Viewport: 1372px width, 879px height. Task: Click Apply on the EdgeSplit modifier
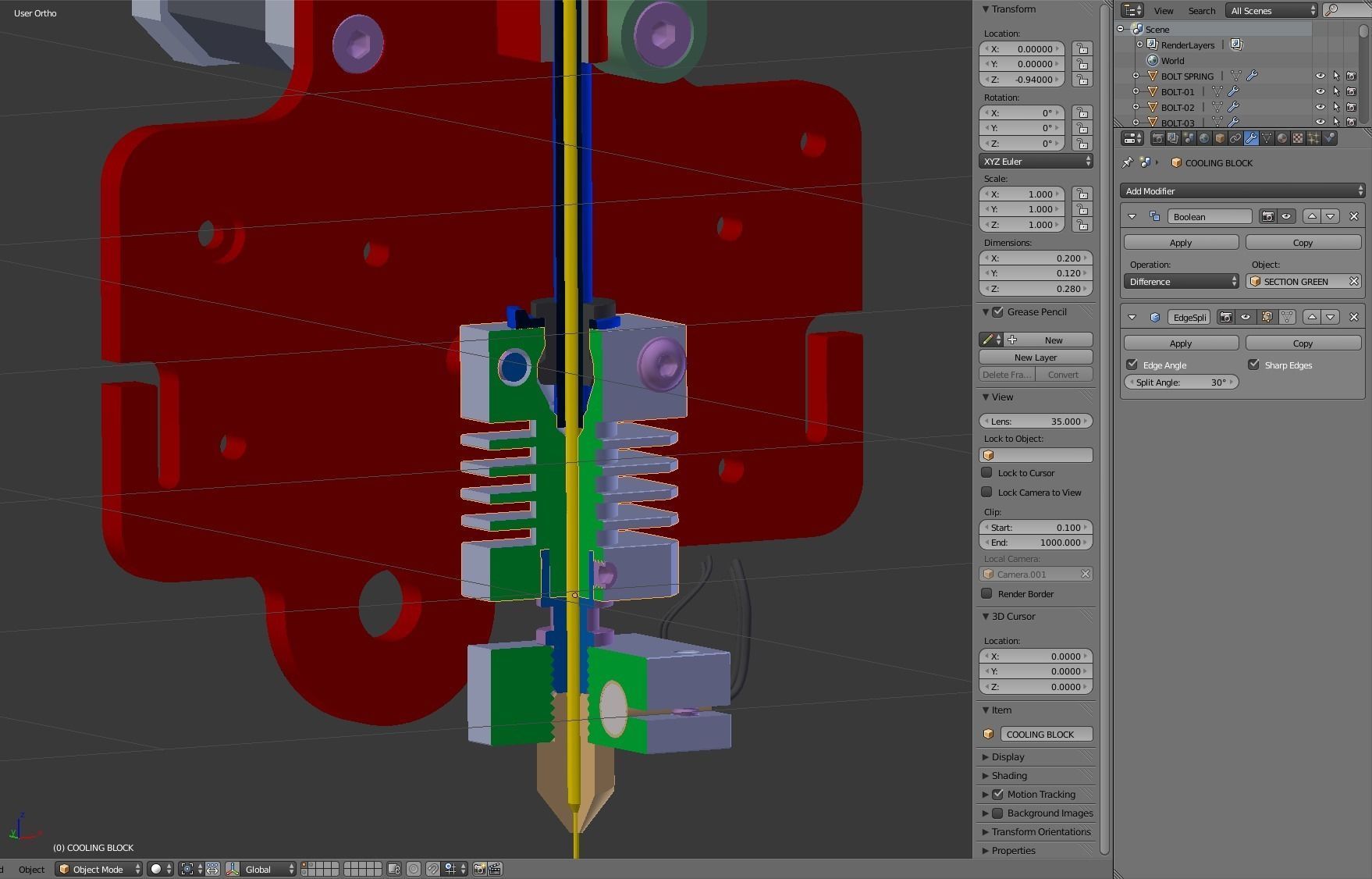click(x=1181, y=343)
